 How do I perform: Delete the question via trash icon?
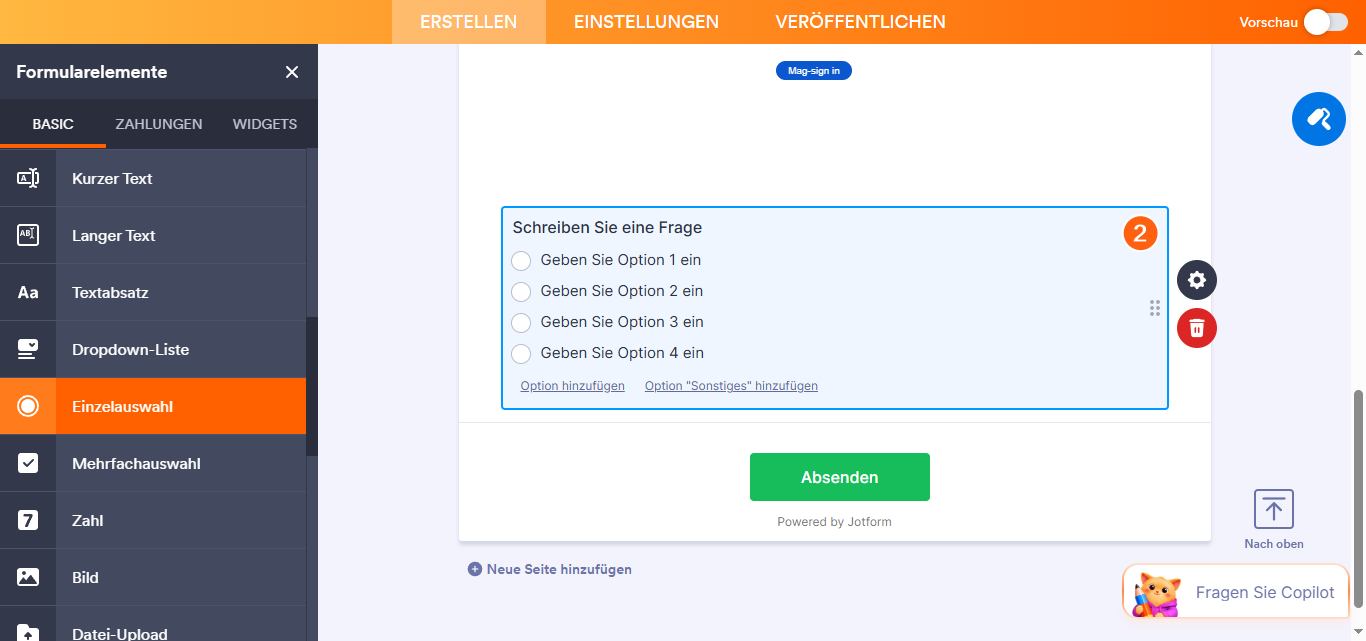(1196, 328)
